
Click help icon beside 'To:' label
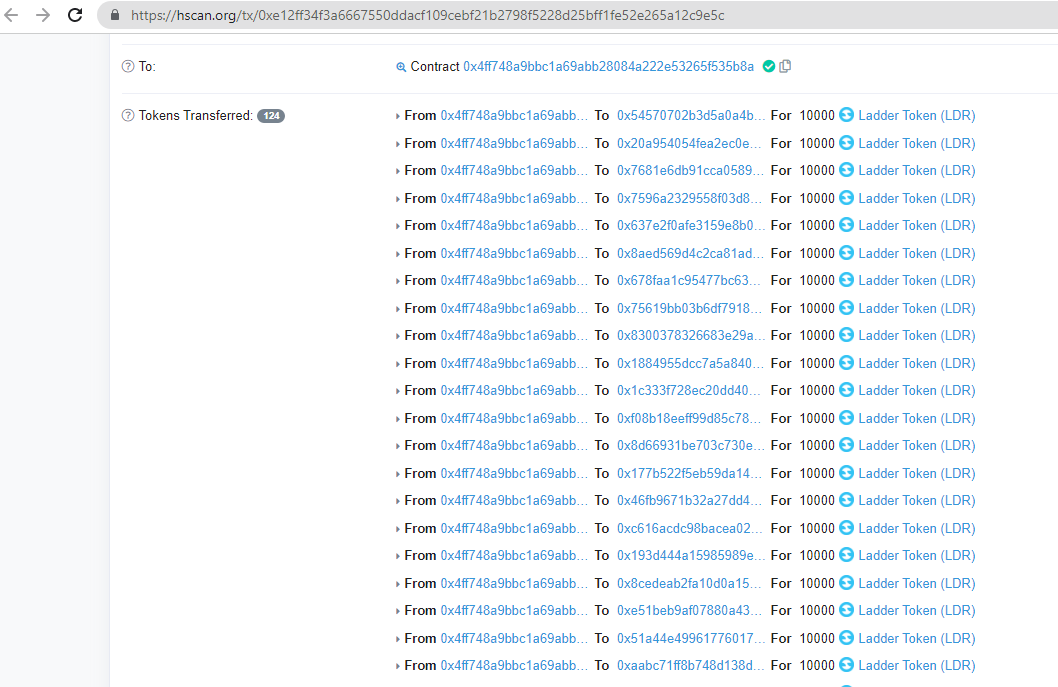[x=128, y=66]
